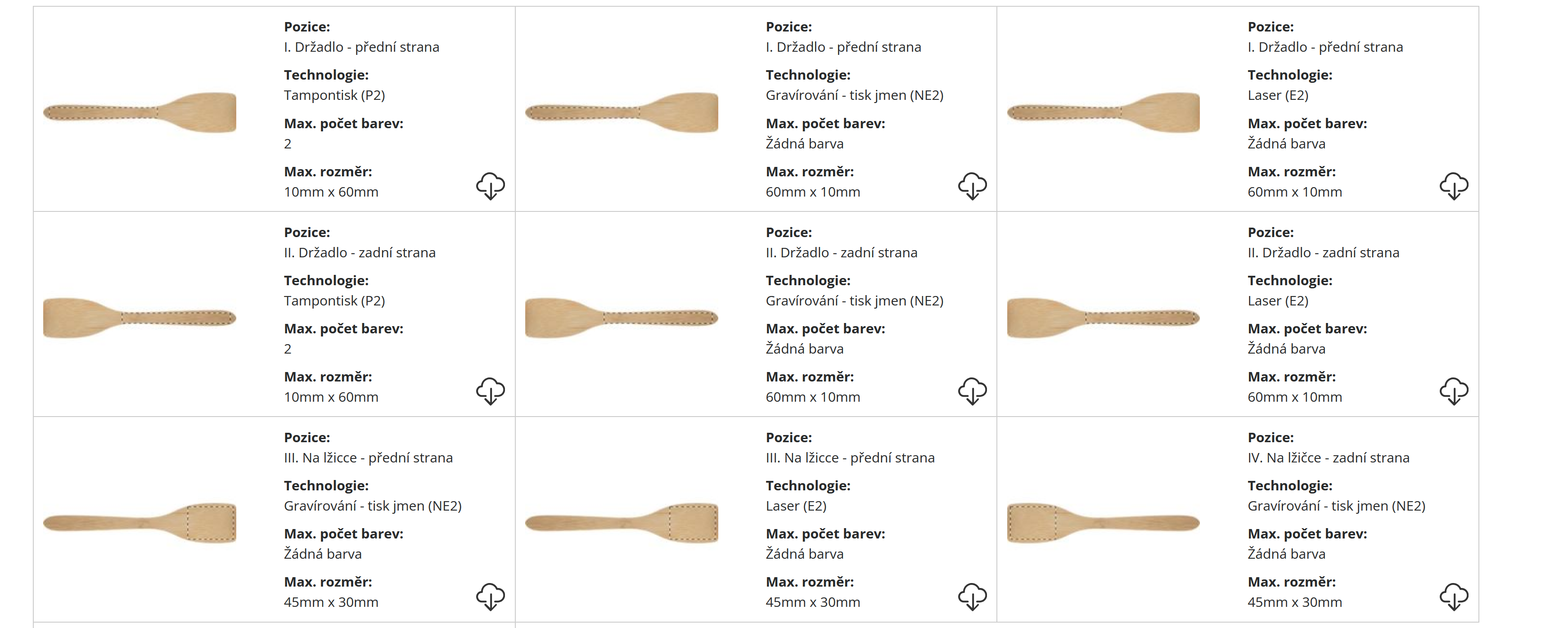Click the "IV. Na lžičce - zadní strana" position text
This screenshot has height=628, width=1568.
coord(1328,458)
